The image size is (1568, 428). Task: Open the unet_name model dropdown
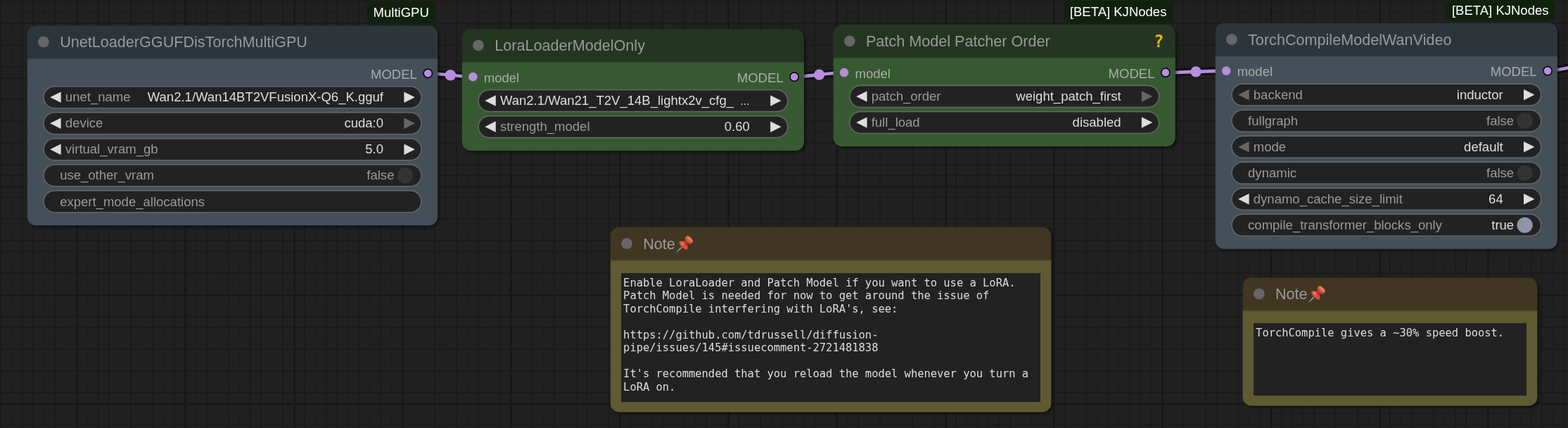232,97
